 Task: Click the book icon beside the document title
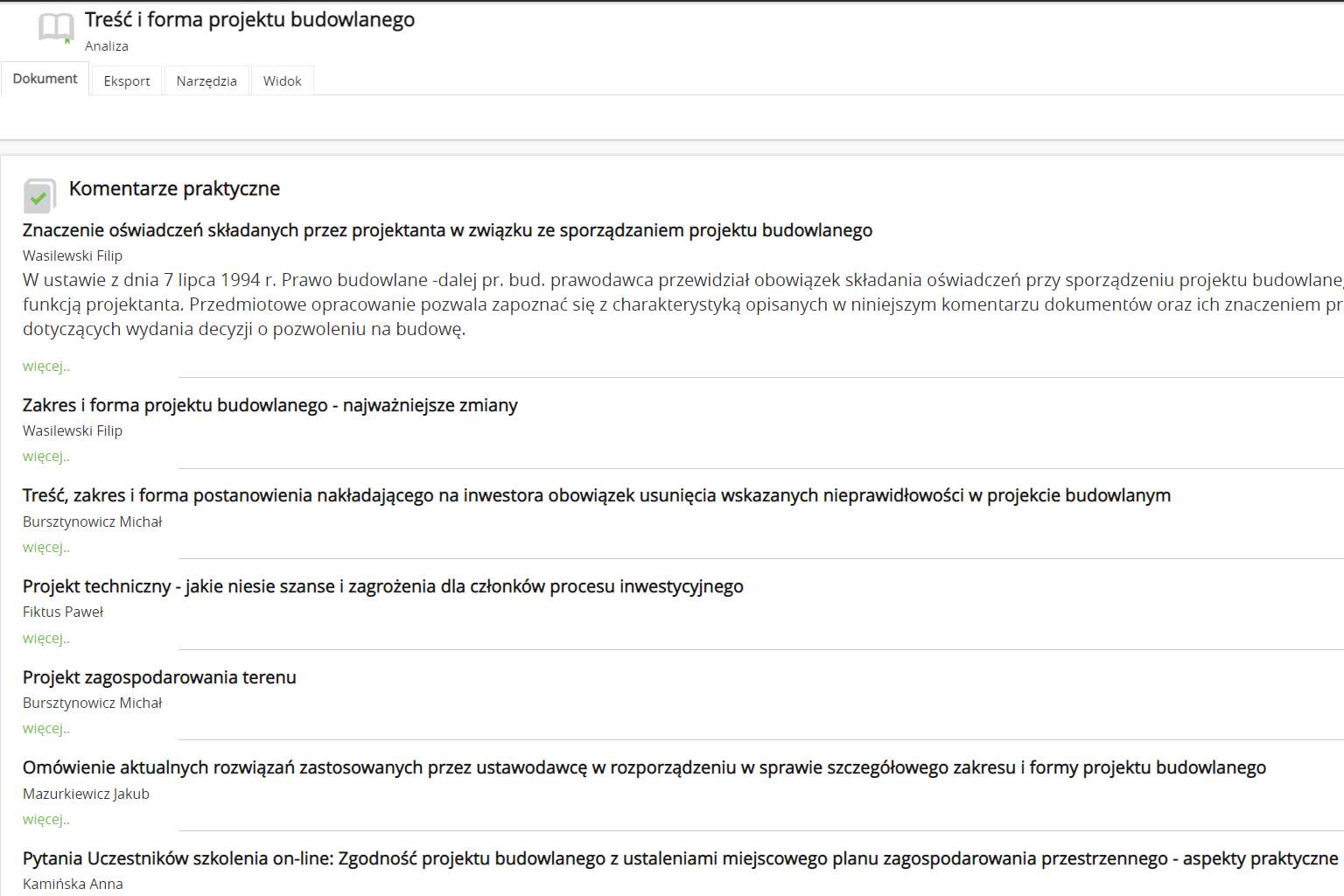tap(56, 29)
